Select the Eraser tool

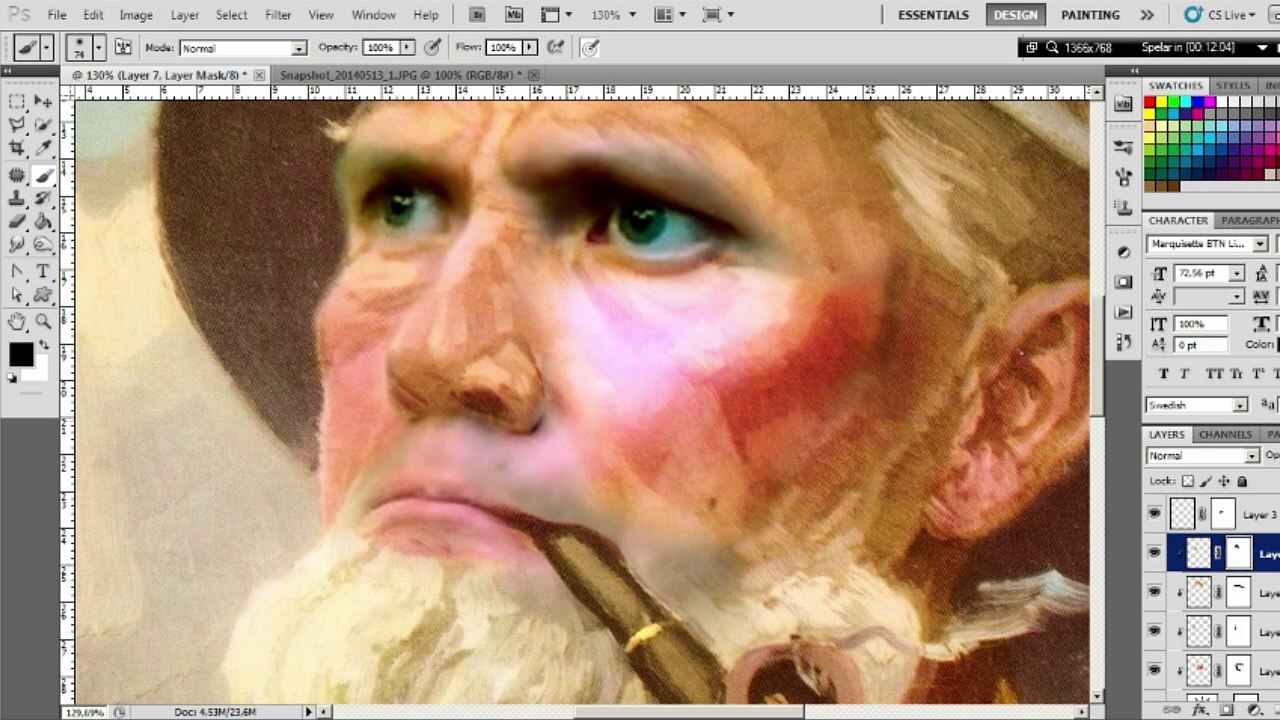pos(17,221)
